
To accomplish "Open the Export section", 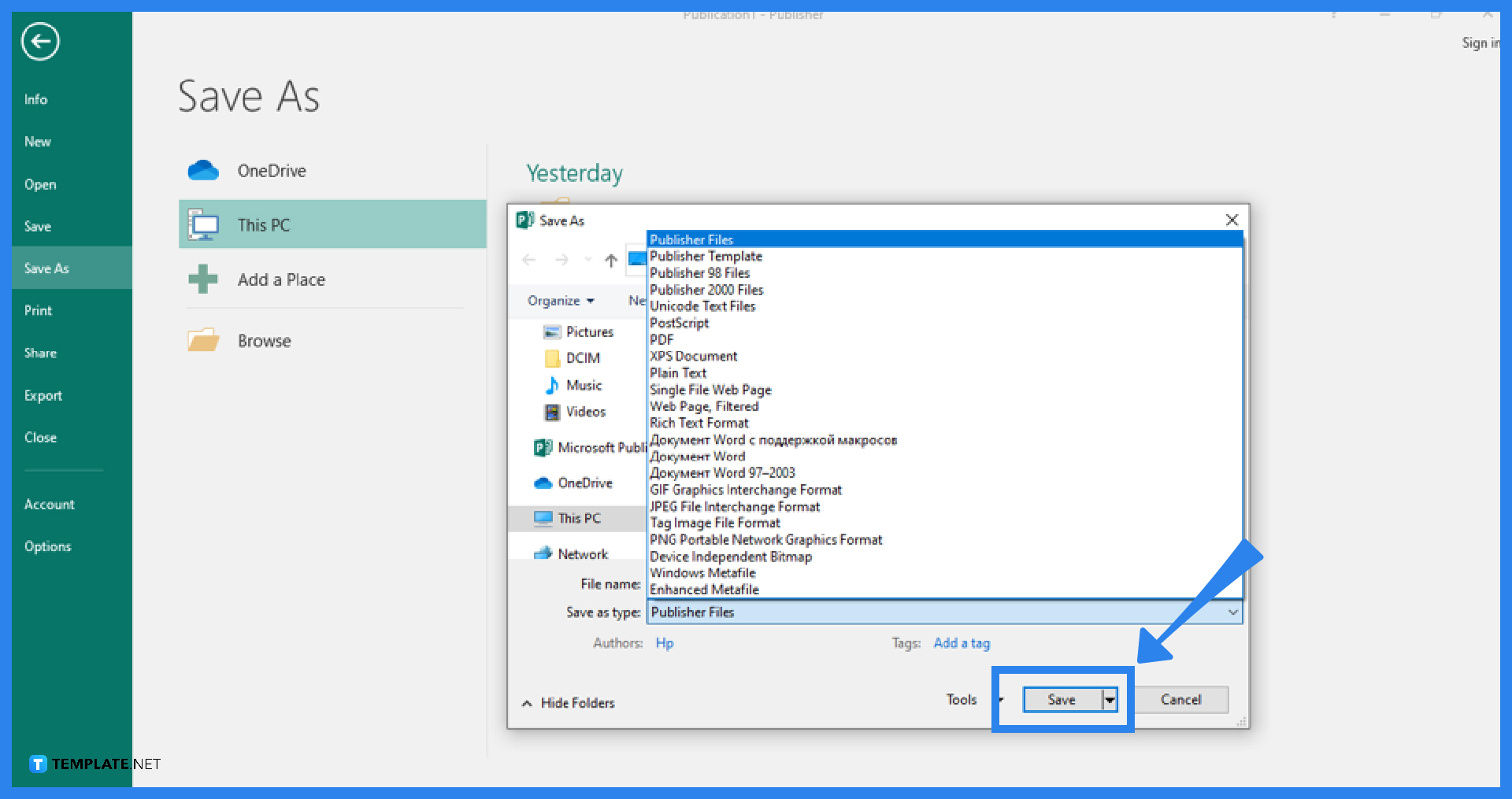I will [x=43, y=395].
